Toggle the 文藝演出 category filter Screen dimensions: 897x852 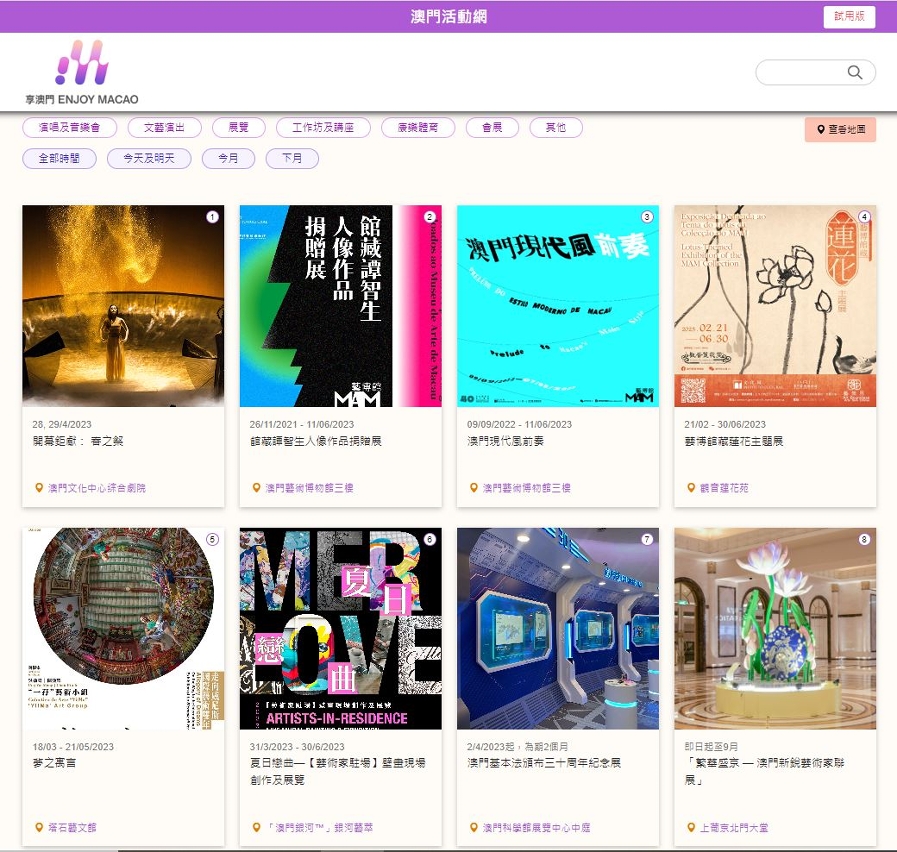pyautogui.click(x=165, y=128)
